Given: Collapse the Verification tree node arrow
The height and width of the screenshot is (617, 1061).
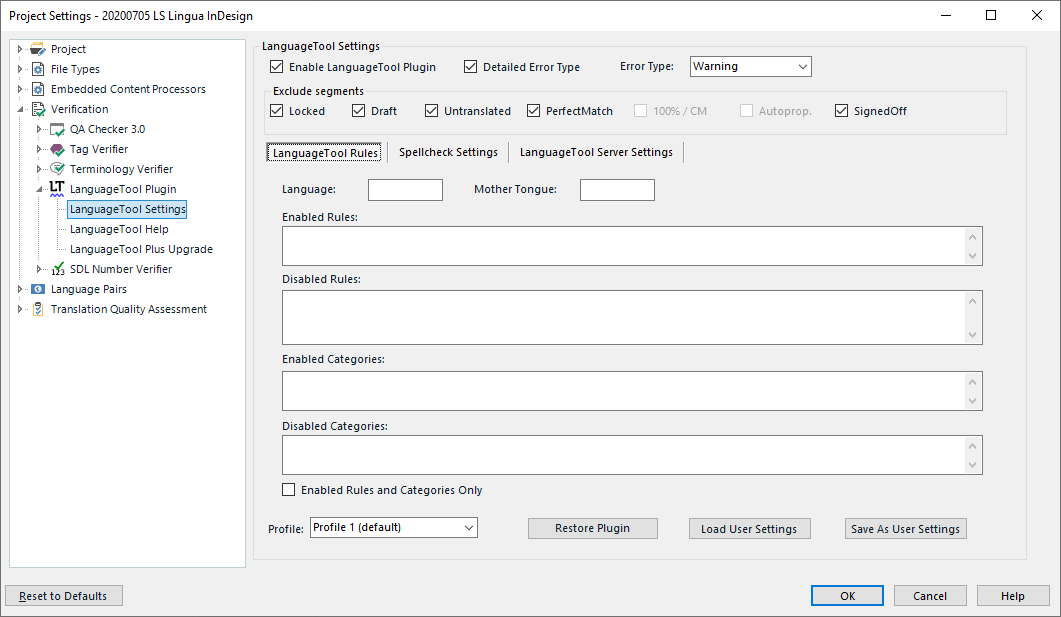Looking at the screenshot, I should tap(20, 110).
